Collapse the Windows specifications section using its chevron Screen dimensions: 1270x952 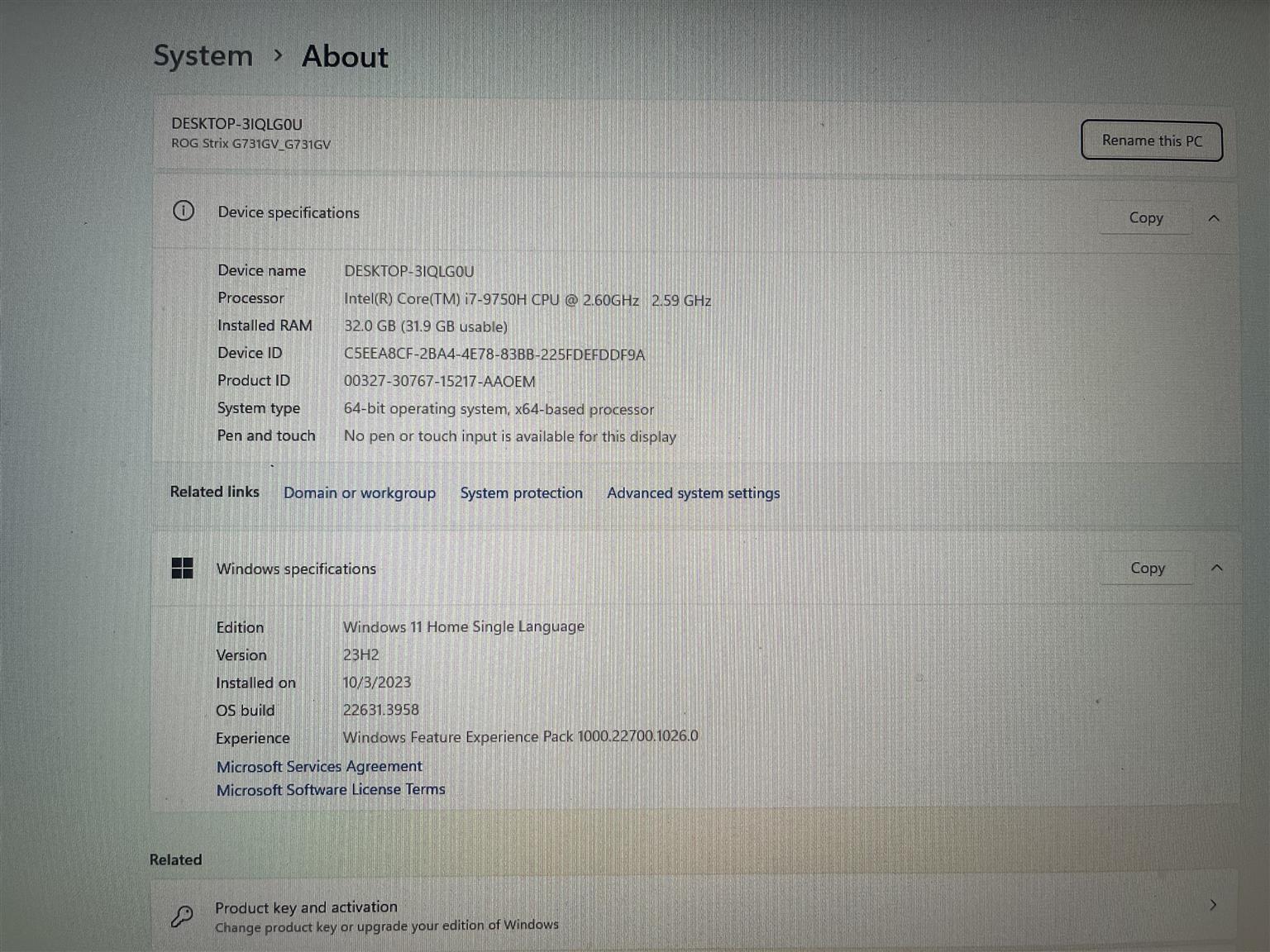coord(1216,568)
